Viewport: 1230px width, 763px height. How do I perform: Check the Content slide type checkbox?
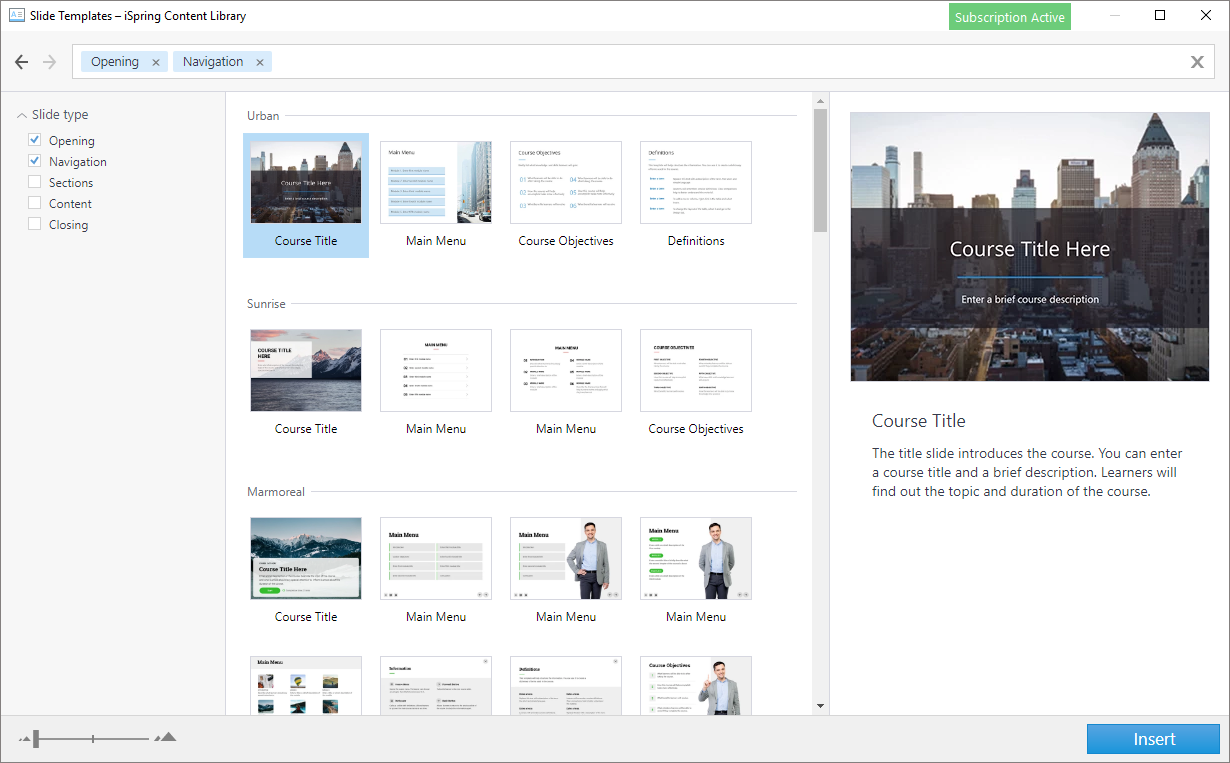tap(36, 203)
